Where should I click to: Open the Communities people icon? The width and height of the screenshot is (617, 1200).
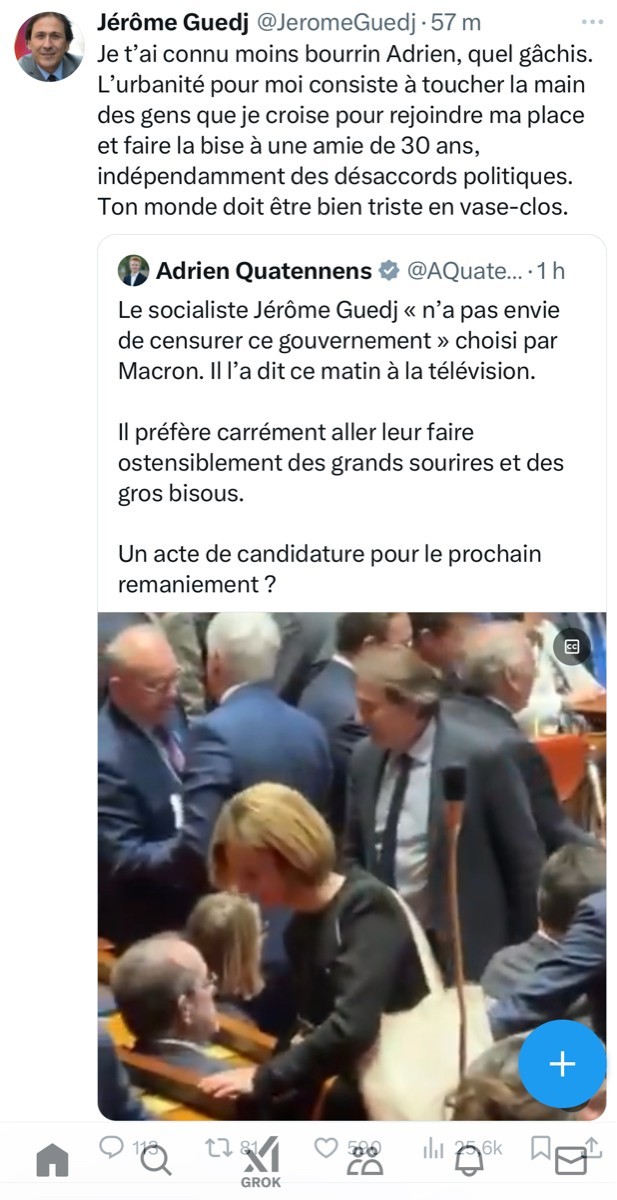pos(364,1160)
